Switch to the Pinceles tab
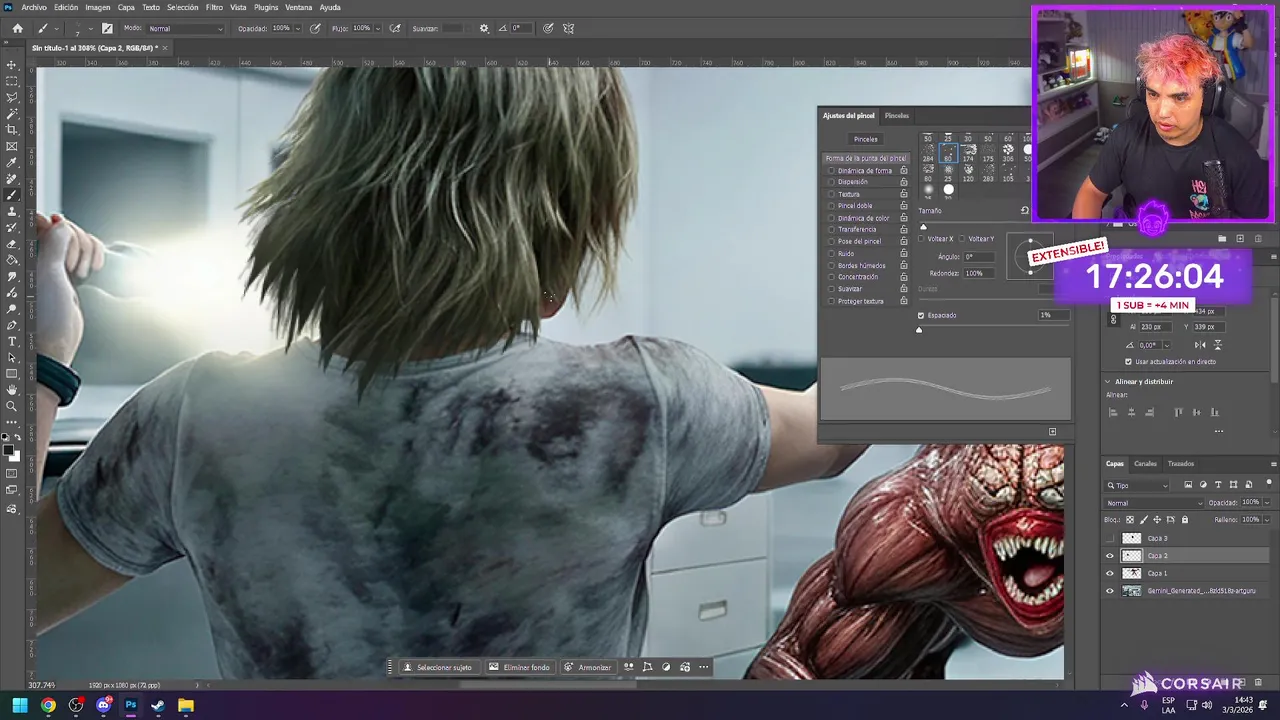Screen dimensions: 1280x720 [x=897, y=116]
